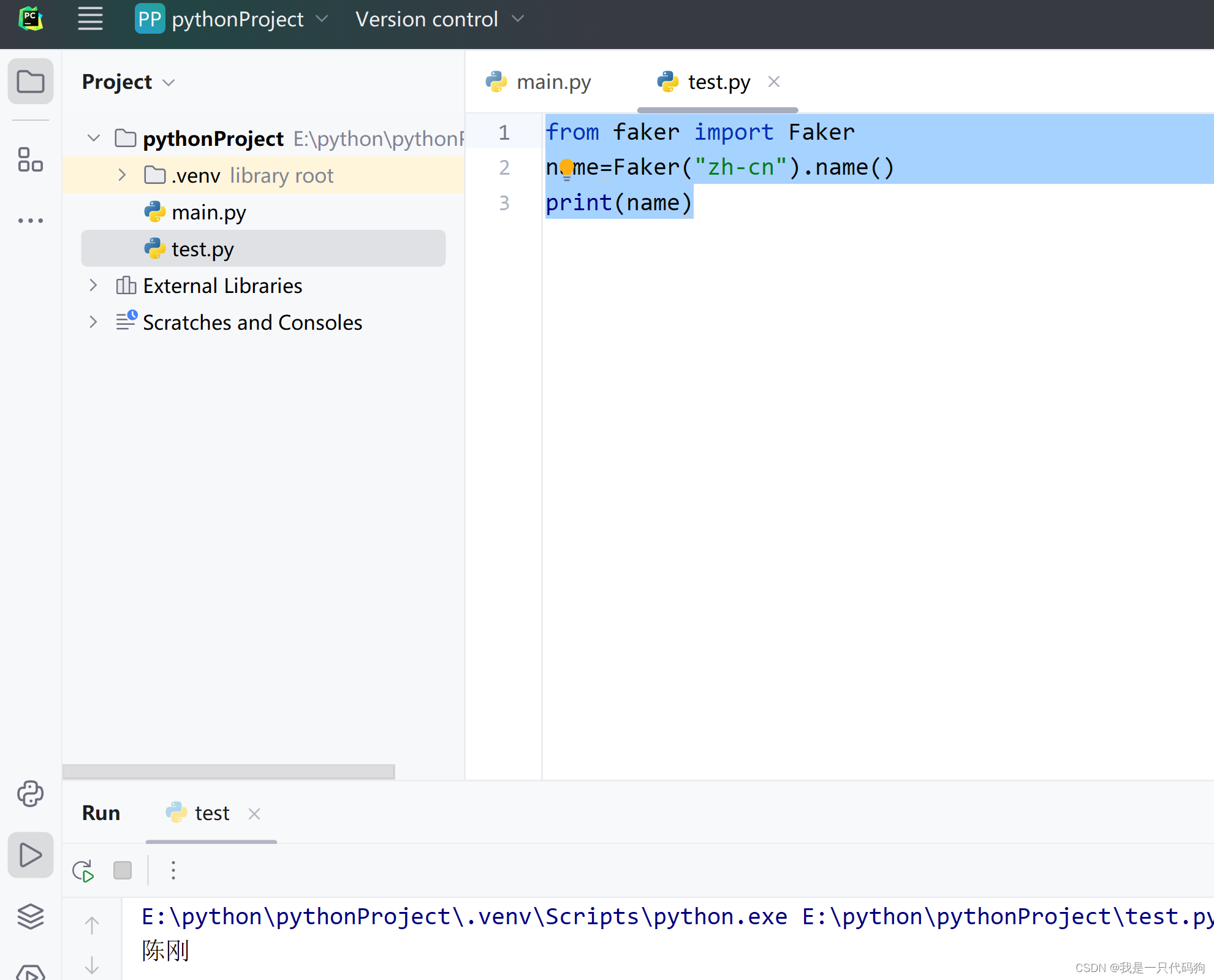Toggle the Project tool window folder icon
Image resolution: width=1214 pixels, height=980 pixels.
pos(30,82)
